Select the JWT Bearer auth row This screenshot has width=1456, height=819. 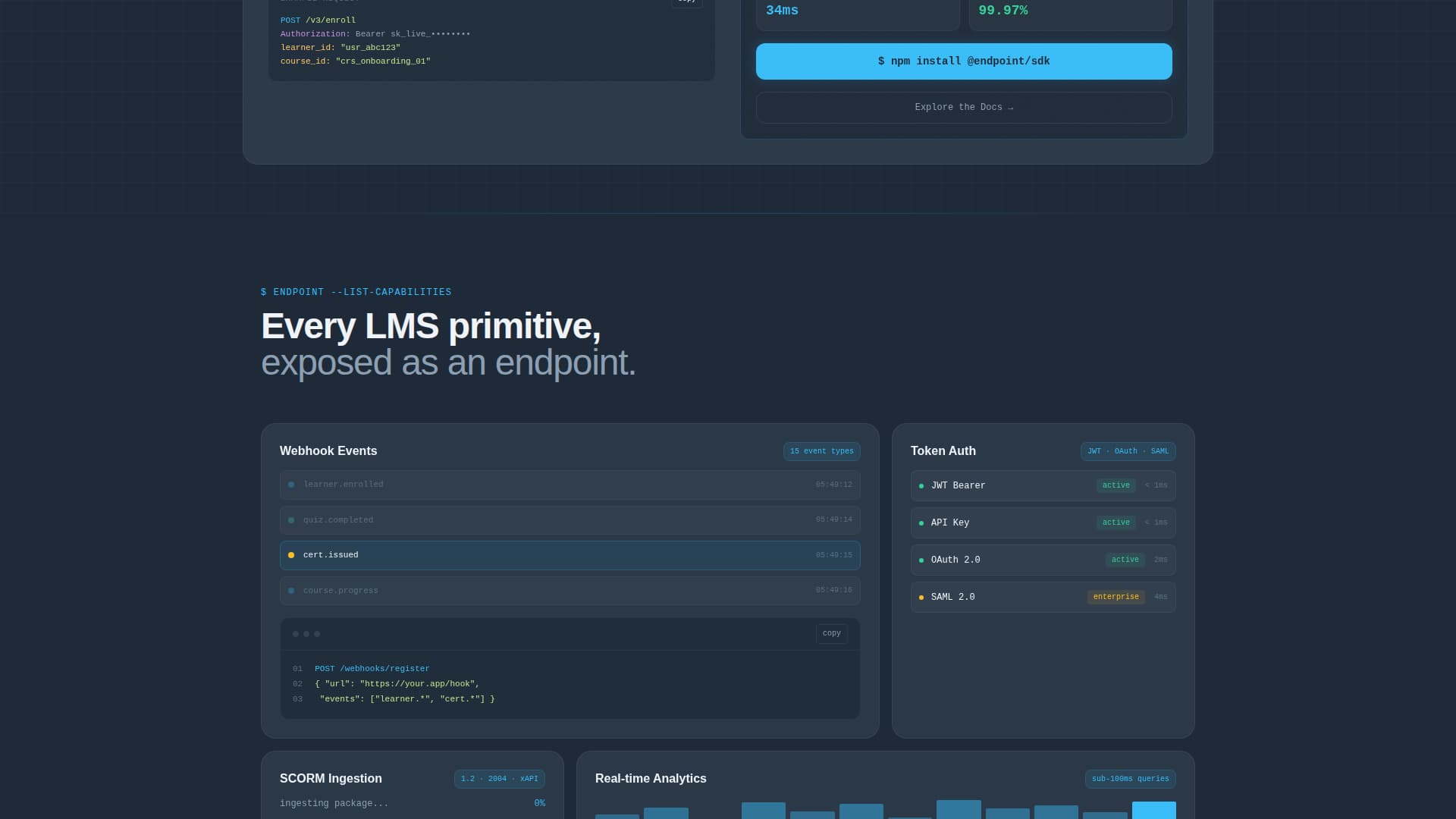(1043, 486)
